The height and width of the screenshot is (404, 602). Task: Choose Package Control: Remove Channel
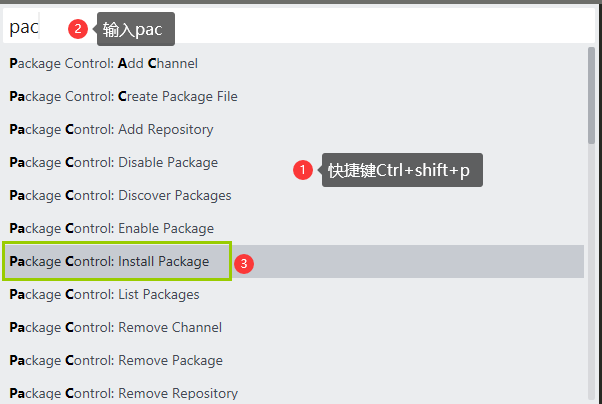[x=115, y=327]
